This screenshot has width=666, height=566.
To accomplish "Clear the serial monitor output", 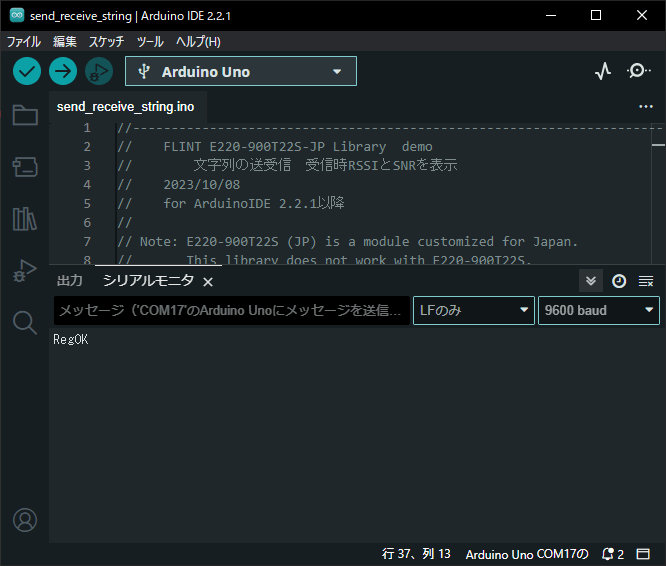I will click(x=646, y=281).
